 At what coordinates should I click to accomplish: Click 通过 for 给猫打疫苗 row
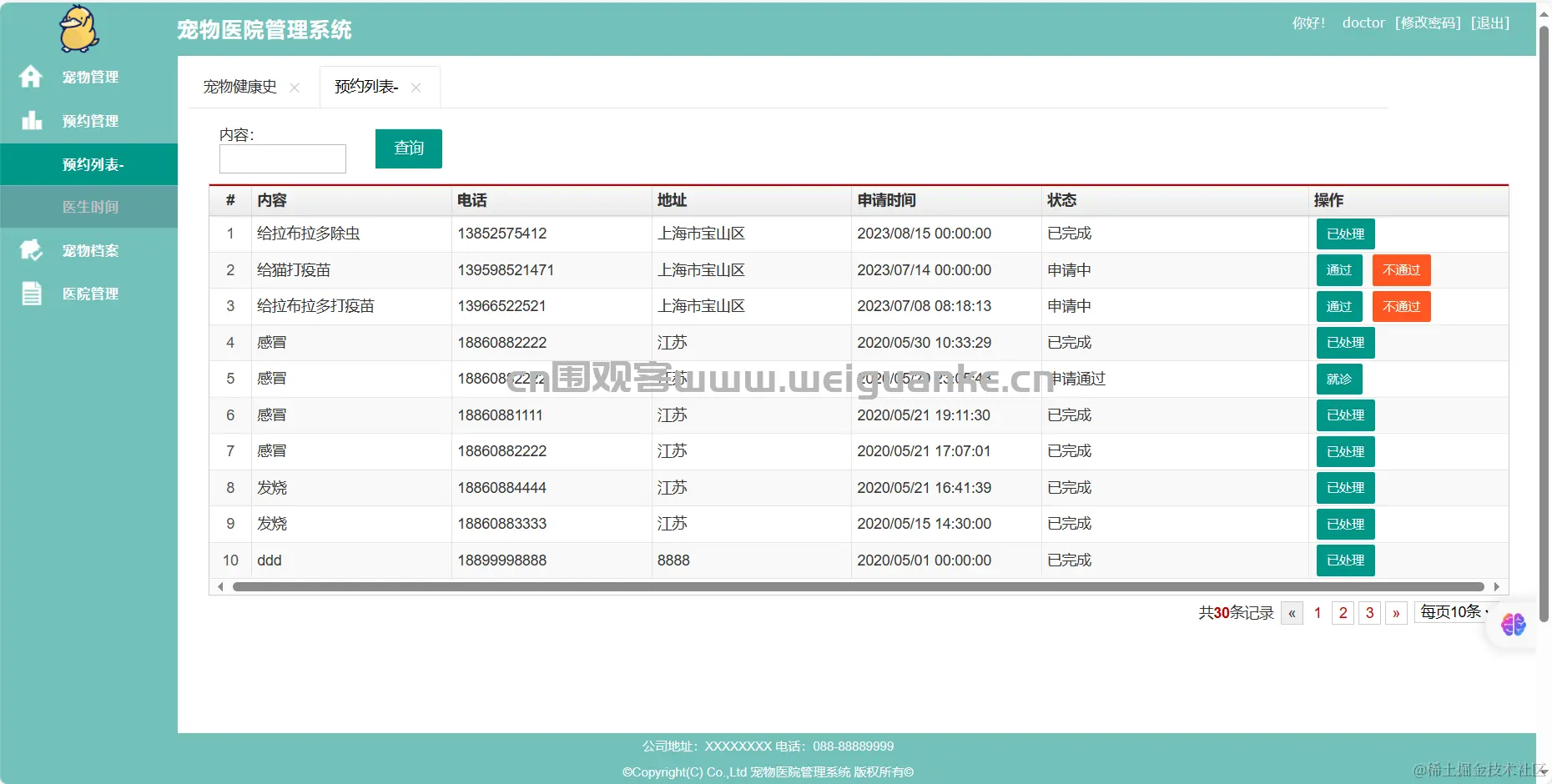1339,270
